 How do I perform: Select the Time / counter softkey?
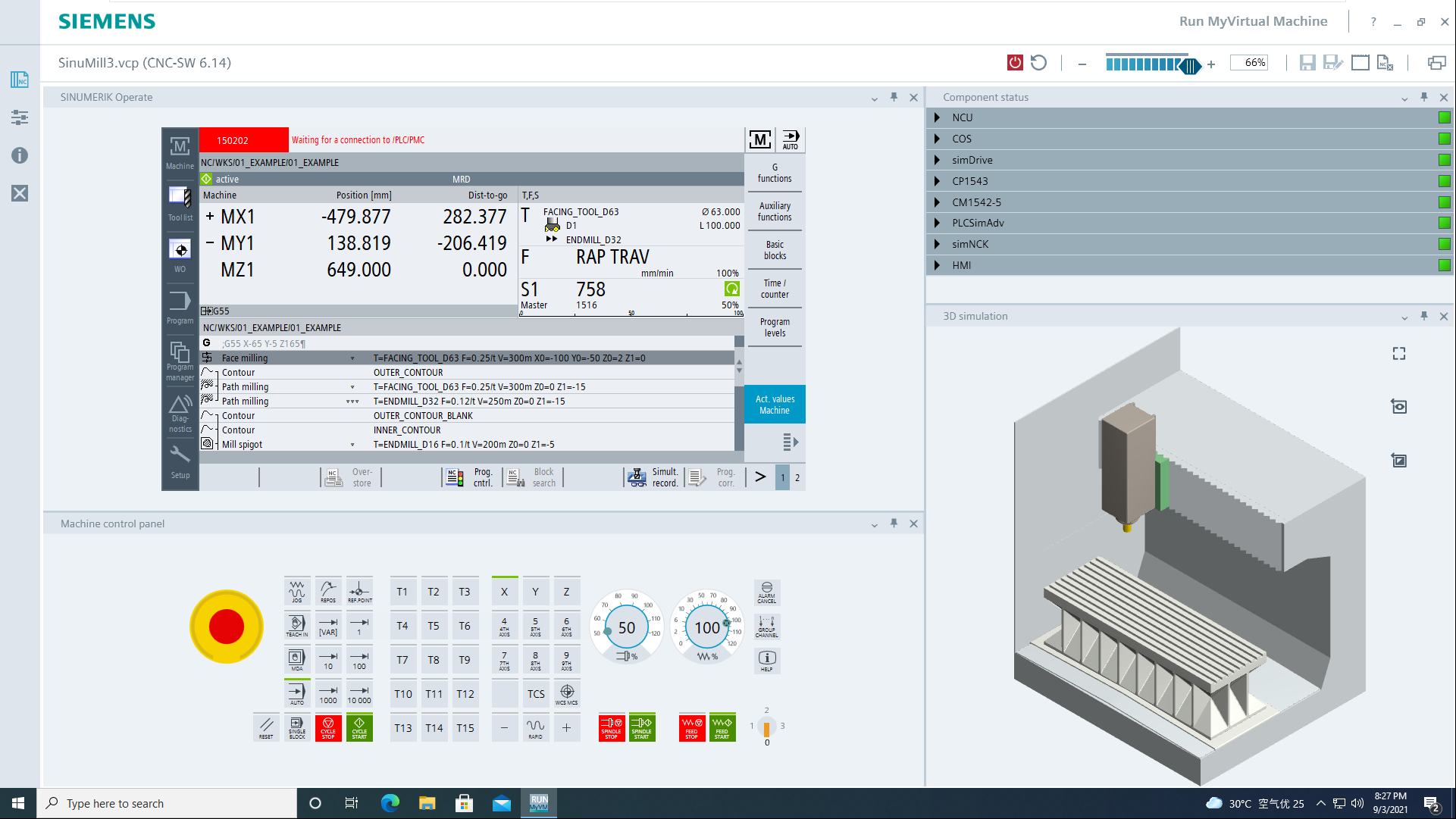(x=774, y=289)
